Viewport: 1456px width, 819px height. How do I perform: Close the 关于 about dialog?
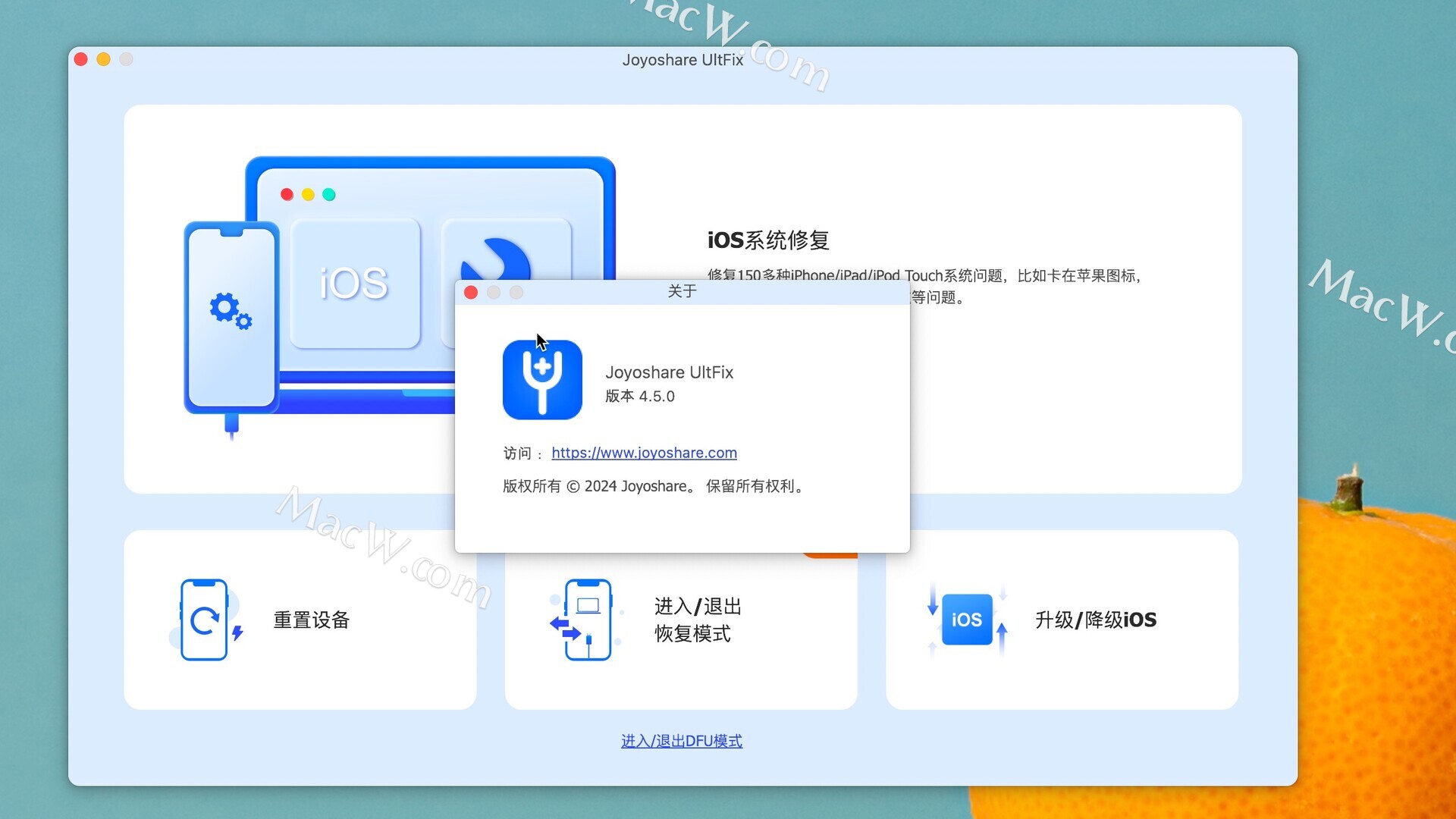click(471, 292)
